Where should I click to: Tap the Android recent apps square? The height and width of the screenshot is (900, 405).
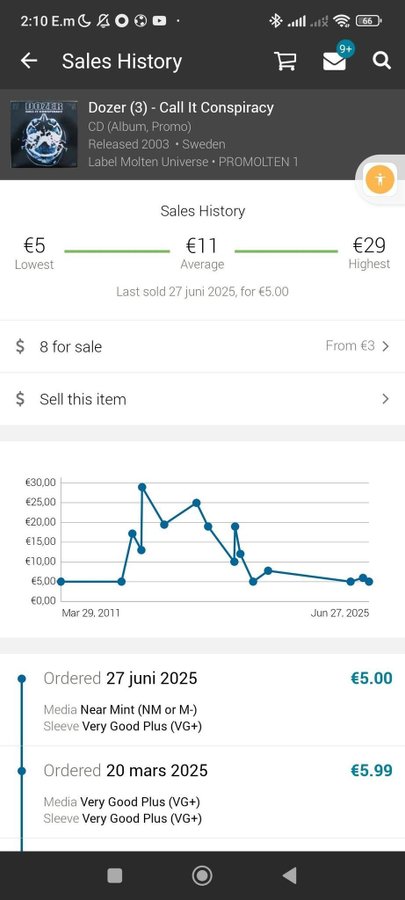click(x=115, y=875)
